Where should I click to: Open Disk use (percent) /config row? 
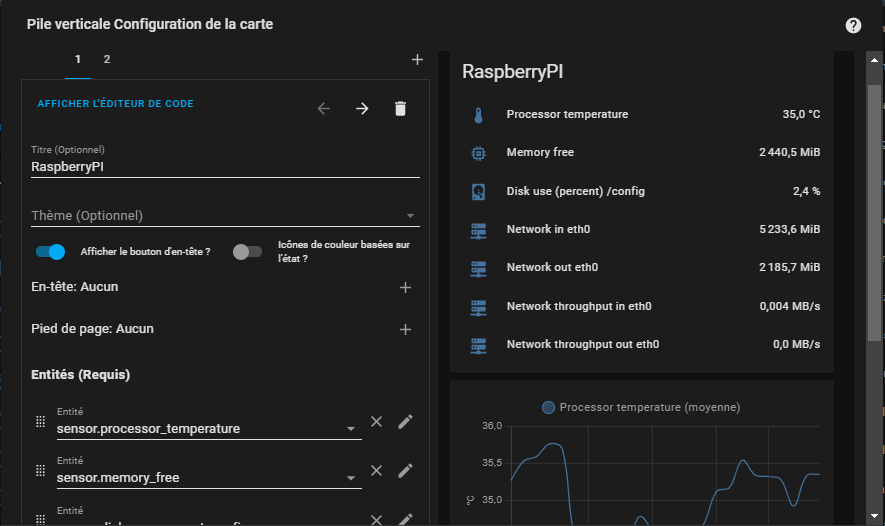pos(642,191)
